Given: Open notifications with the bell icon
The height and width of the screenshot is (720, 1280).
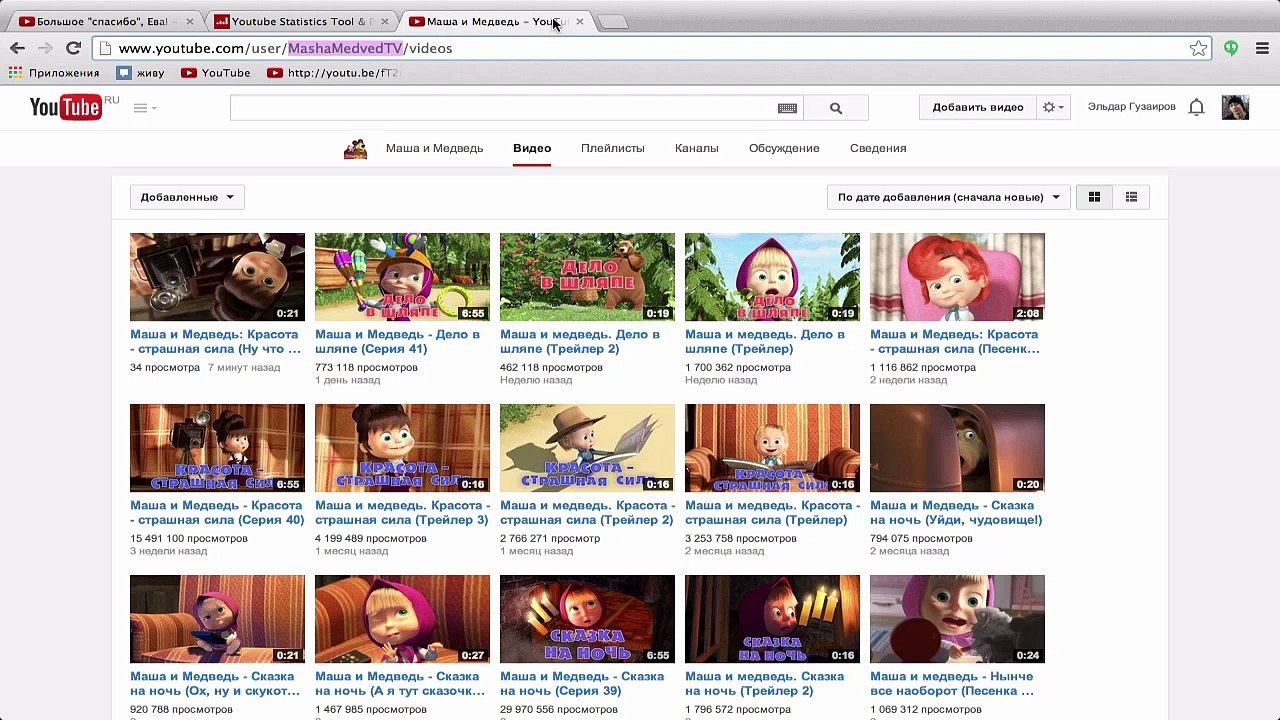Looking at the screenshot, I should 1196,107.
